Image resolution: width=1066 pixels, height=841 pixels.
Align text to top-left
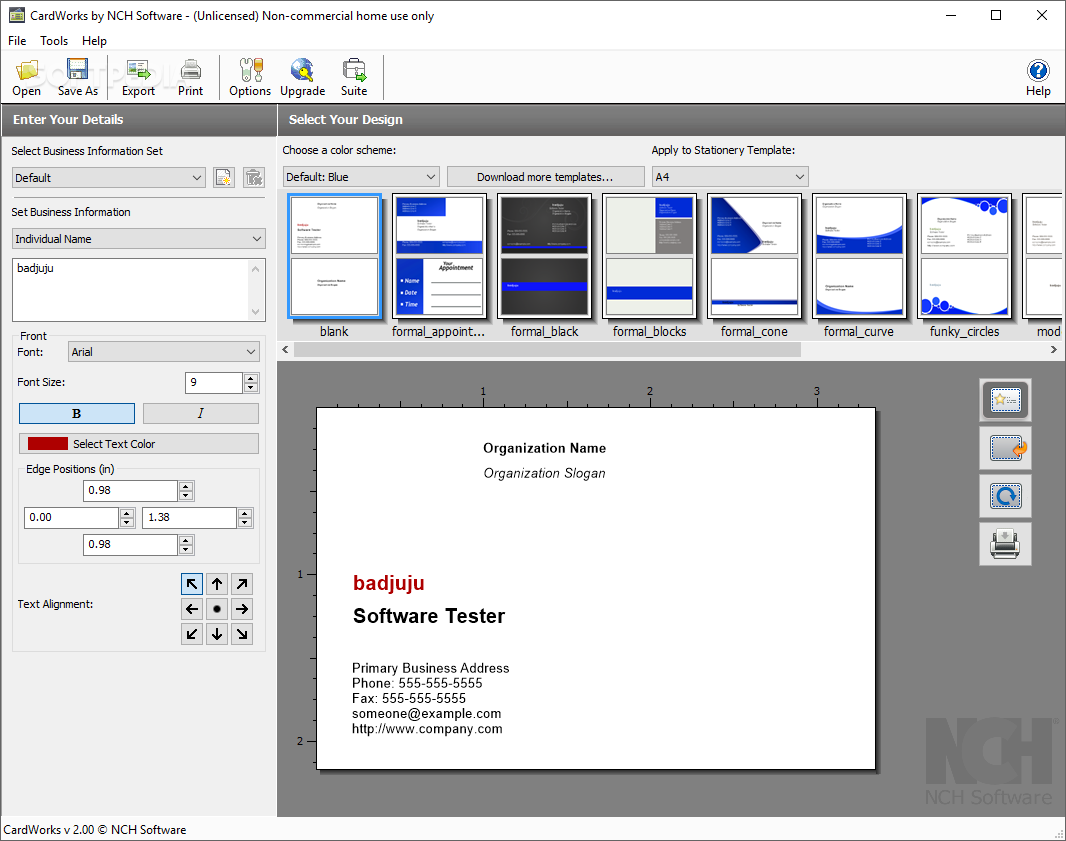(x=192, y=584)
